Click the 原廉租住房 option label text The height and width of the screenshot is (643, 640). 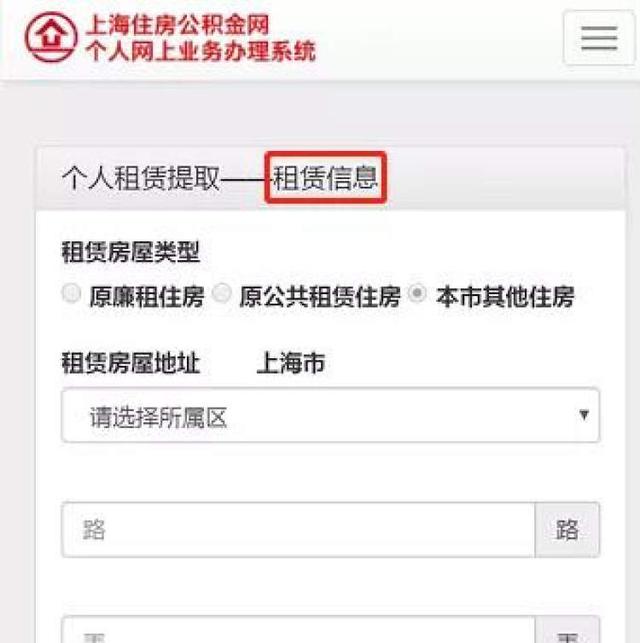coord(147,296)
